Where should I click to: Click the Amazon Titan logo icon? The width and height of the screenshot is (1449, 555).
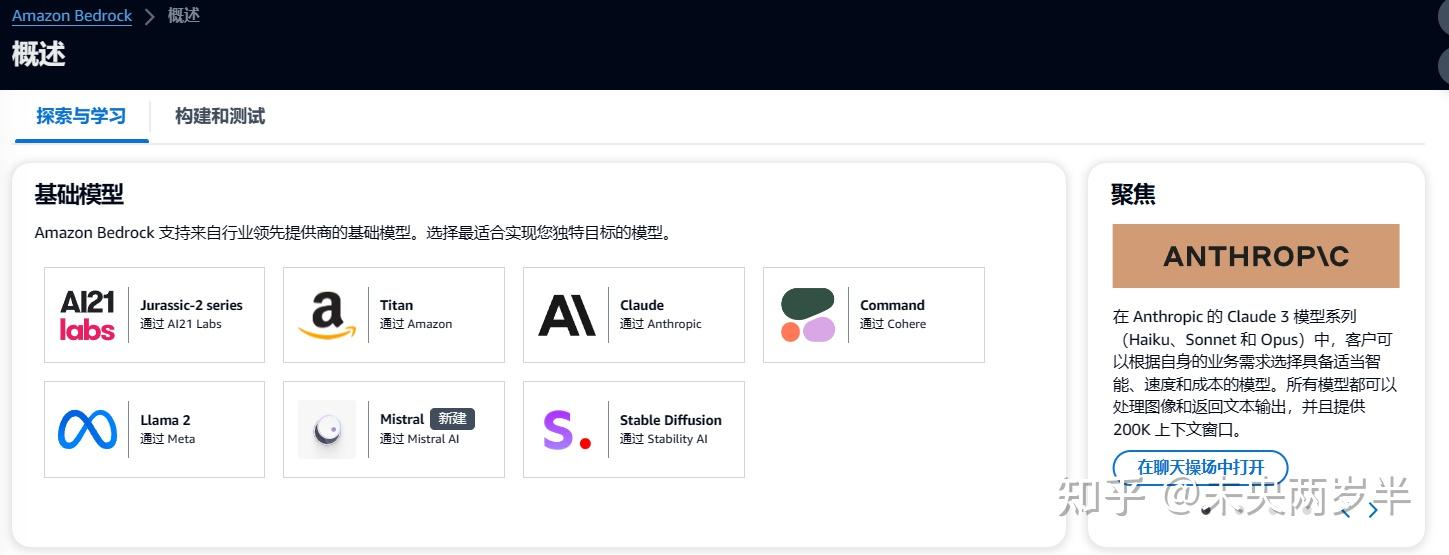pos(327,315)
